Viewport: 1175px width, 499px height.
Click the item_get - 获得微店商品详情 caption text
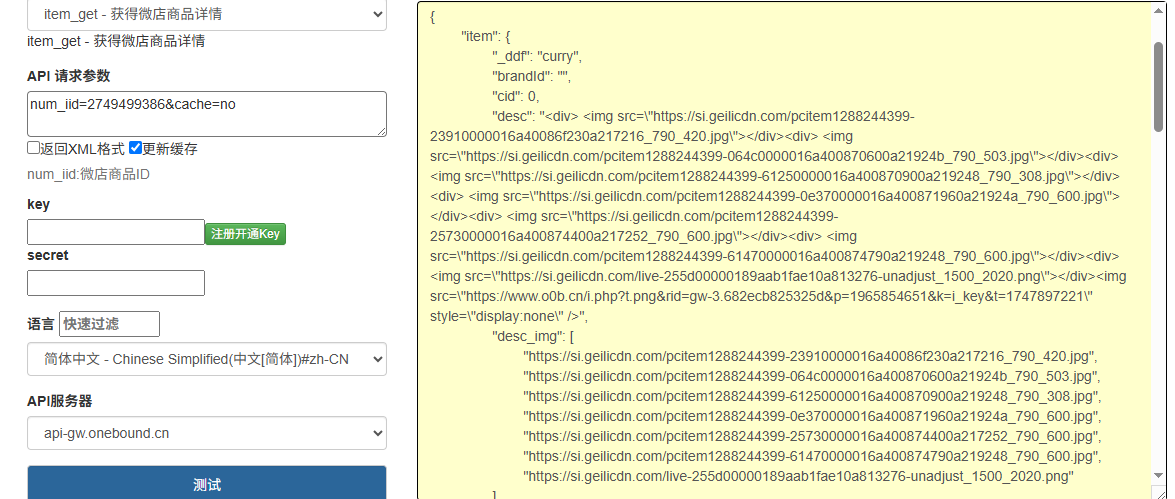pos(116,40)
